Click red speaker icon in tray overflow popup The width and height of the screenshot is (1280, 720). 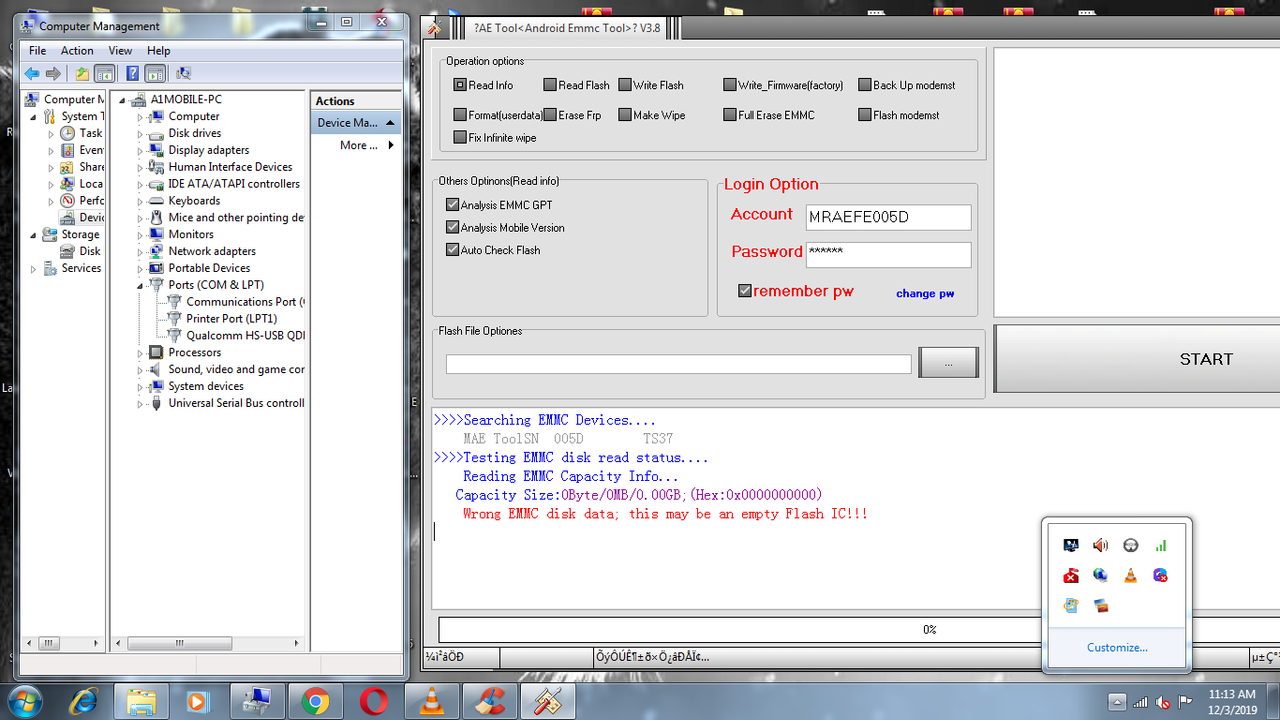point(1100,545)
